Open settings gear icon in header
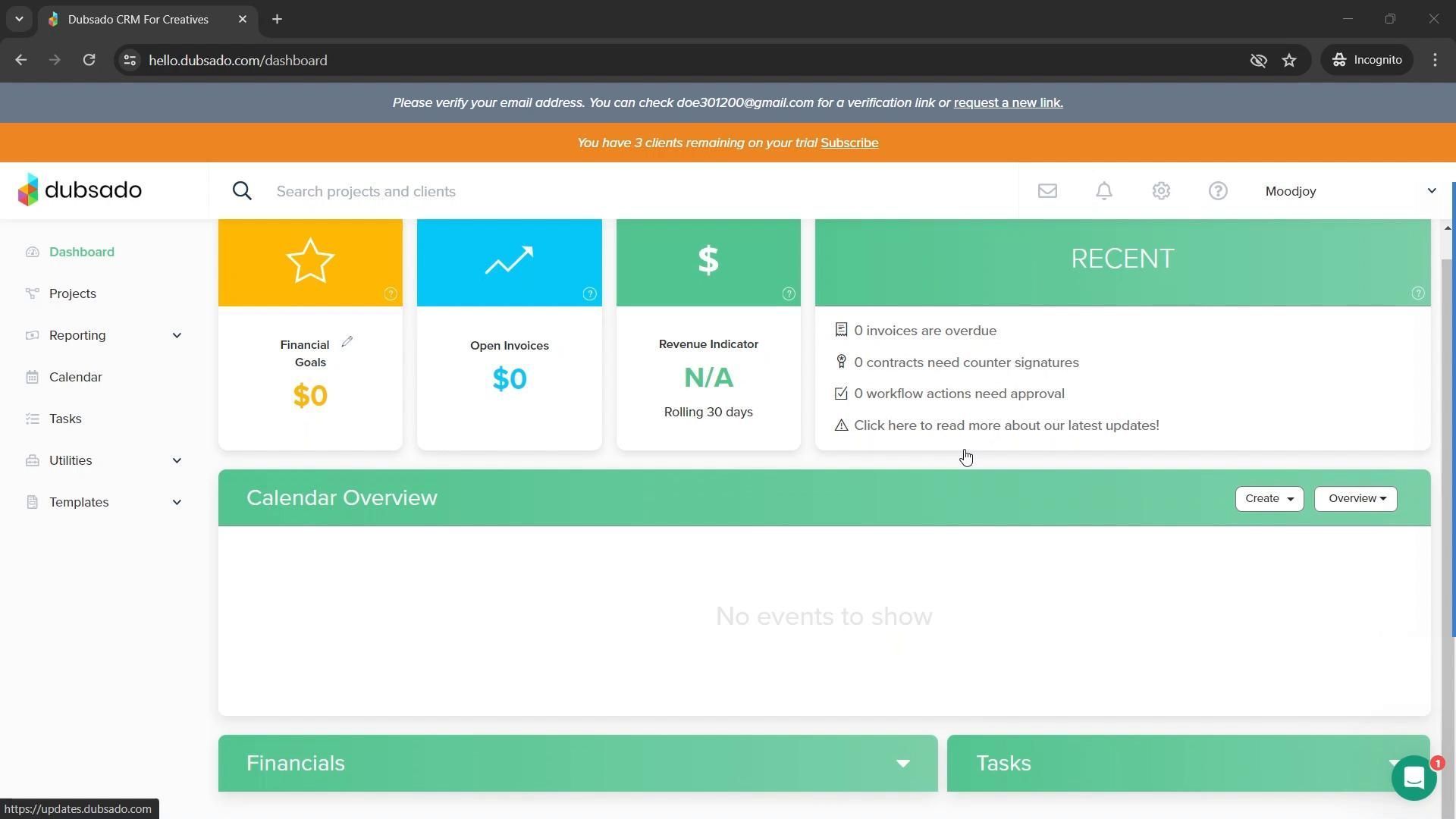This screenshot has height=819, width=1456. 1161,191
